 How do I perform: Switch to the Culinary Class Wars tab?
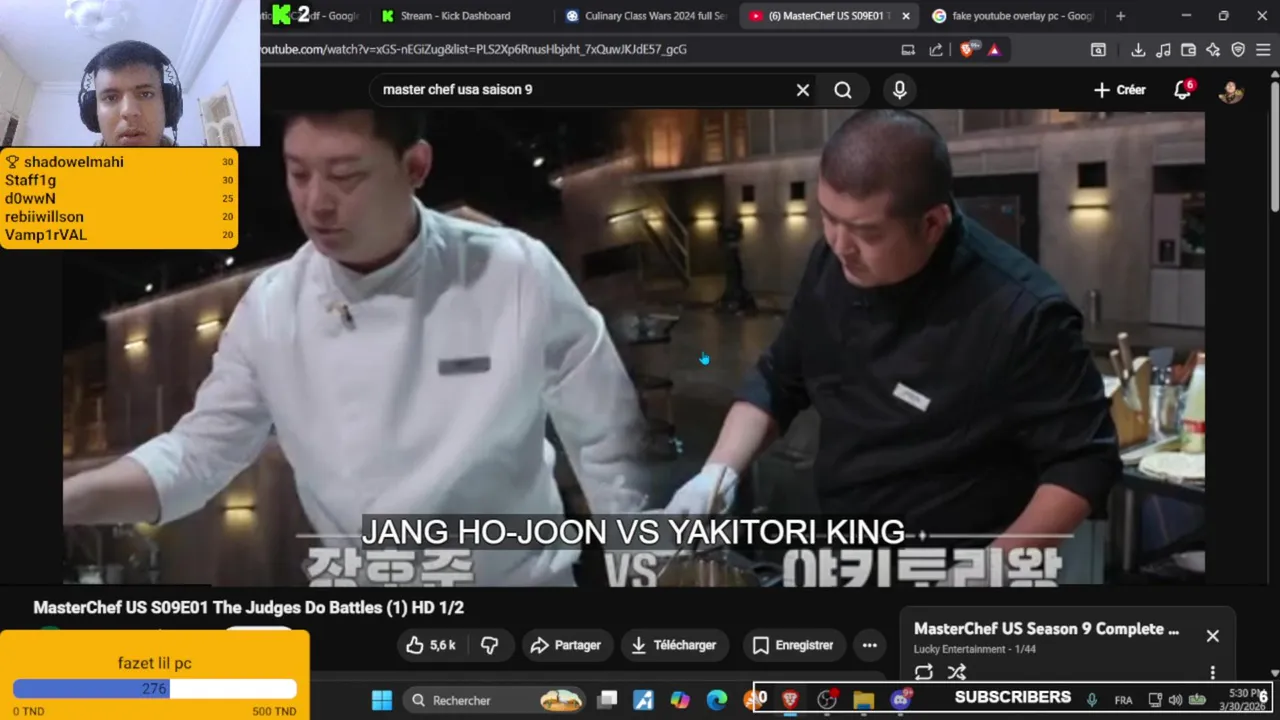point(645,16)
